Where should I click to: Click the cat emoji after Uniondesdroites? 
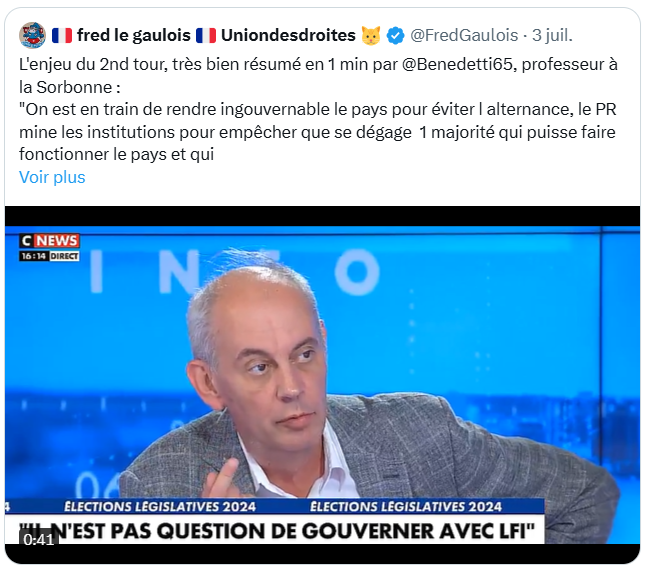coord(371,36)
